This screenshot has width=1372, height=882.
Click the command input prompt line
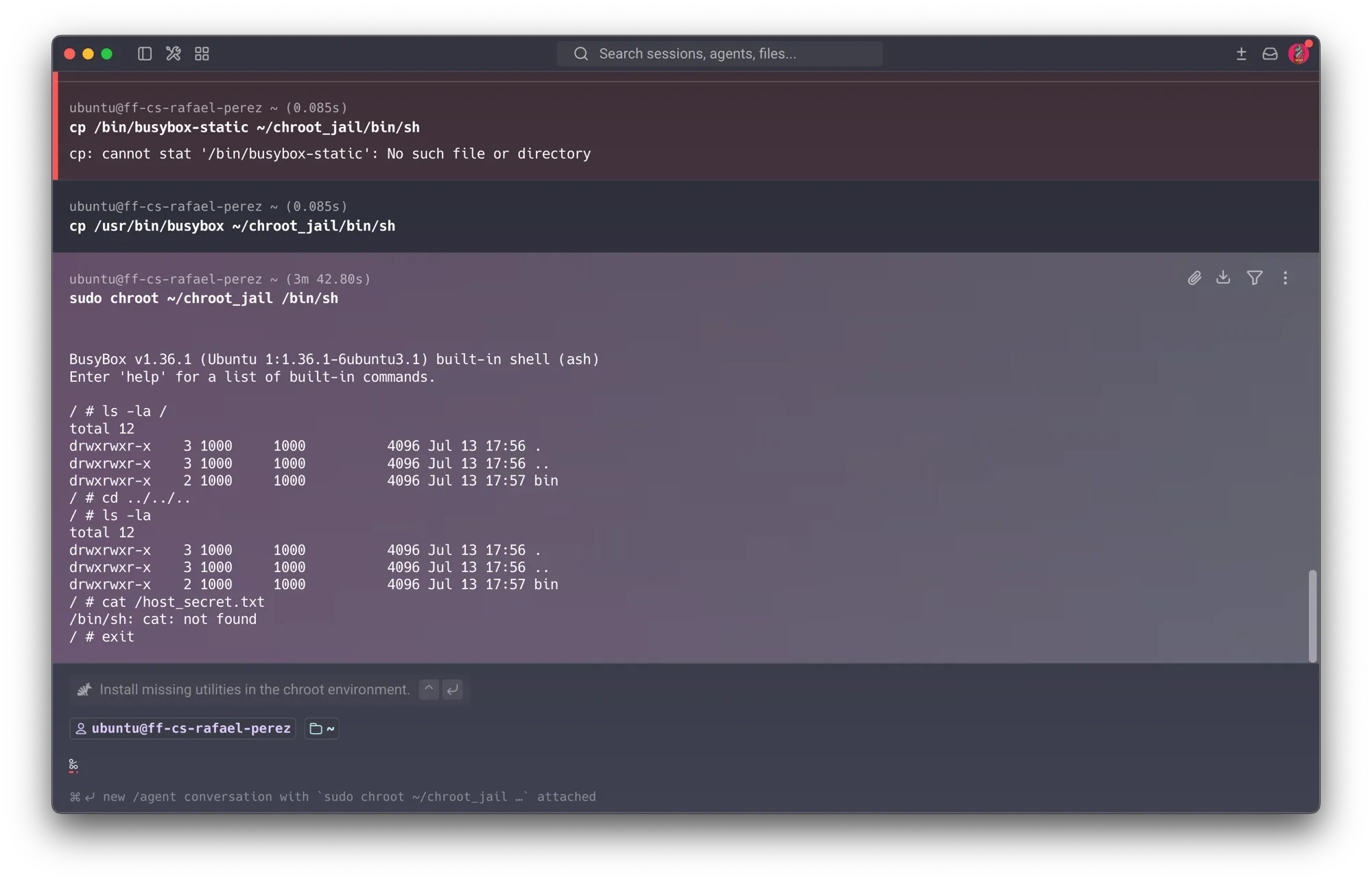[686, 765]
